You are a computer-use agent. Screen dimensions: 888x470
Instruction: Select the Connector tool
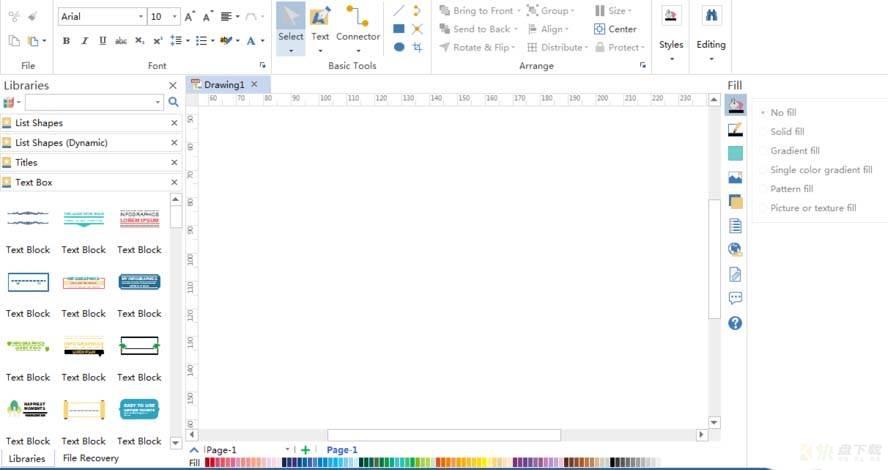pyautogui.click(x=358, y=28)
